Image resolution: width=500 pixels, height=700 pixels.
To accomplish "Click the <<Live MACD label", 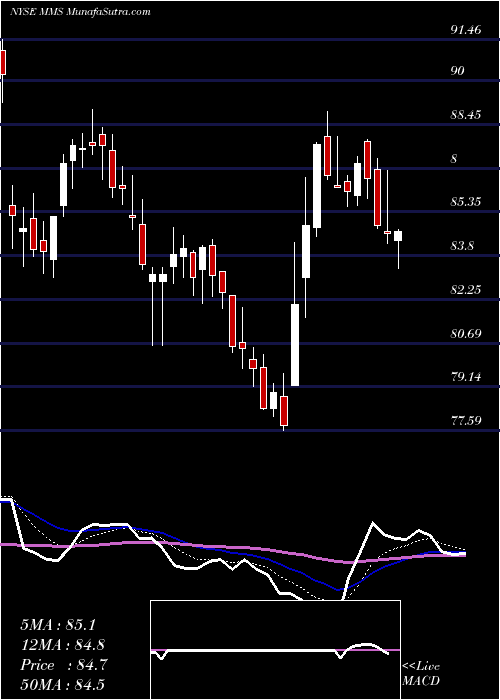I will pos(421,674).
